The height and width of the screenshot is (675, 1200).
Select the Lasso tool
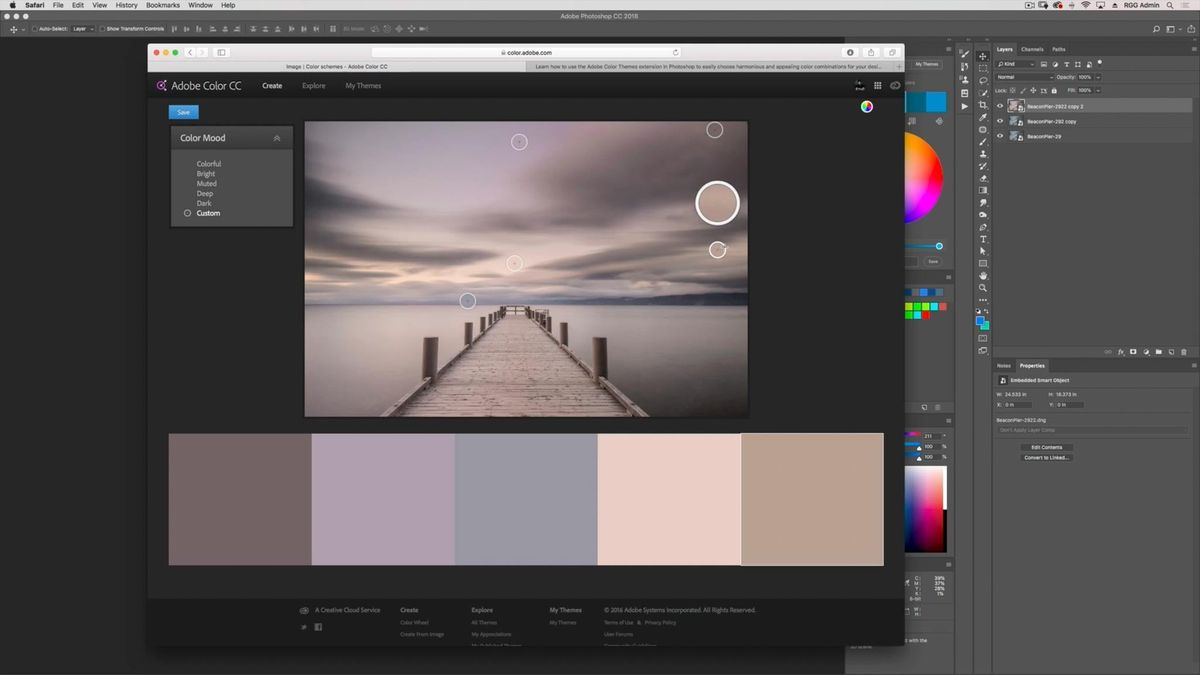click(x=983, y=81)
